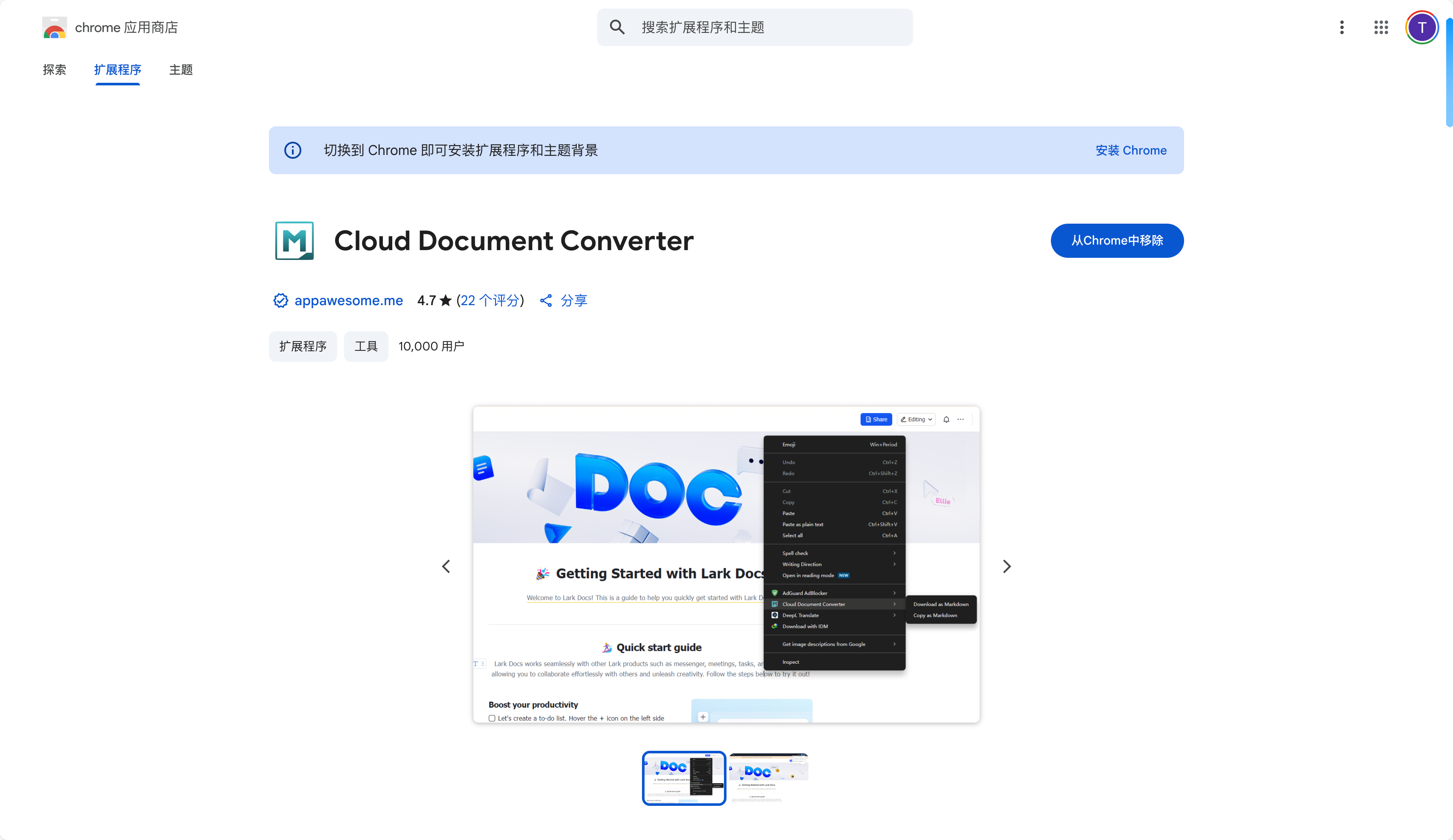
Task: Show the next screenshot with right arrow
Action: tap(1007, 566)
